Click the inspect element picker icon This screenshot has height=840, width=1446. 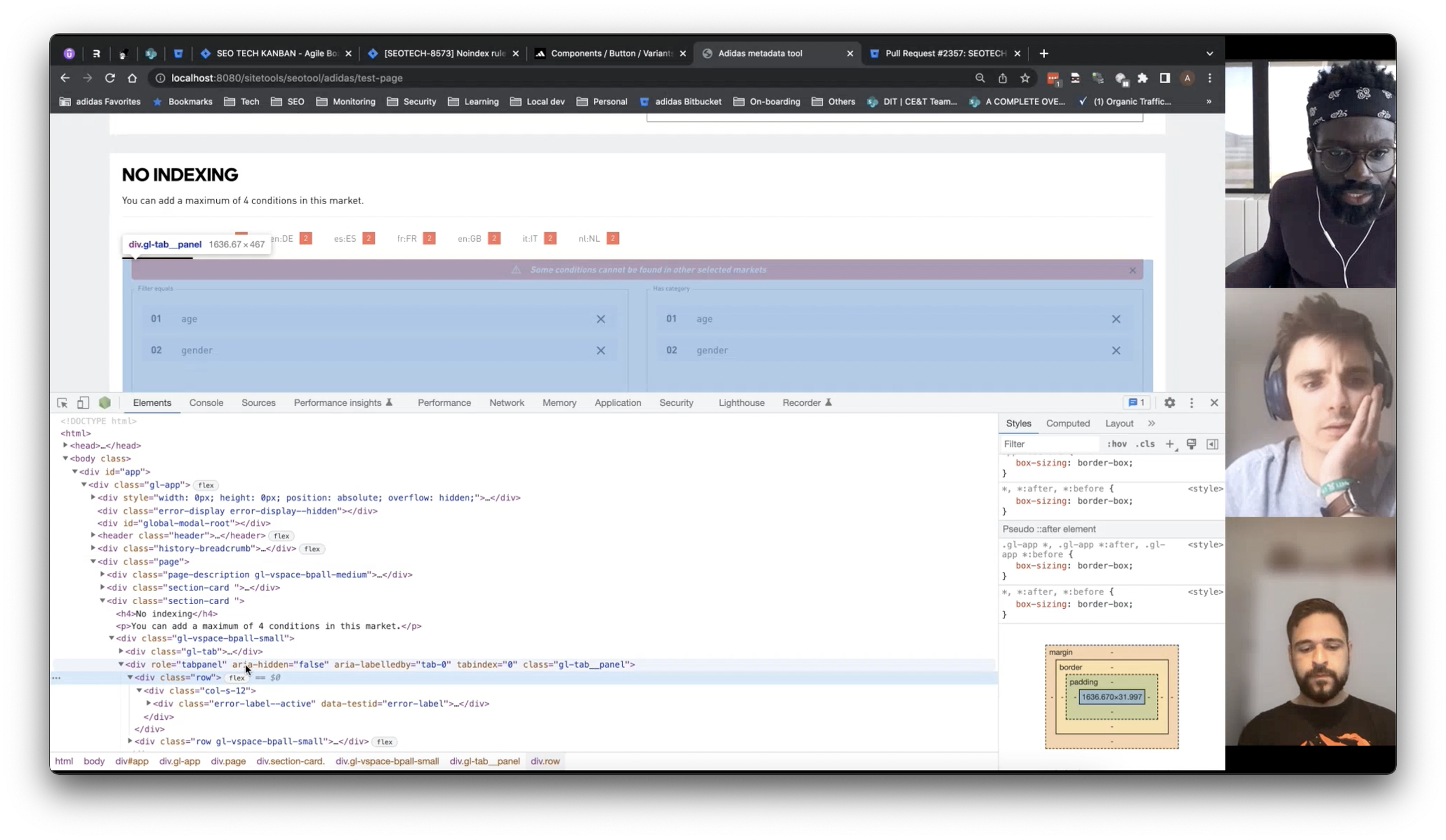(x=62, y=403)
